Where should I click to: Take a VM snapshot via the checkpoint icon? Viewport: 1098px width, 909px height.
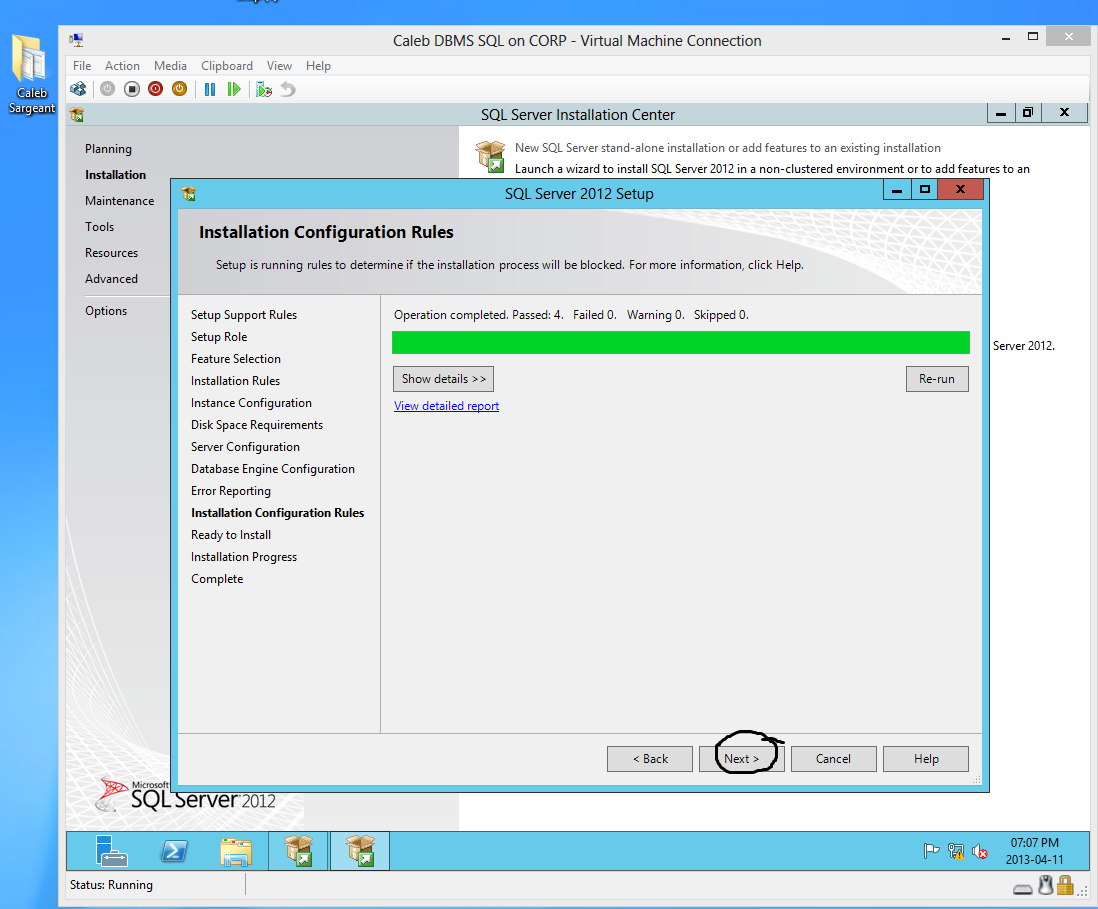pyautogui.click(x=263, y=89)
